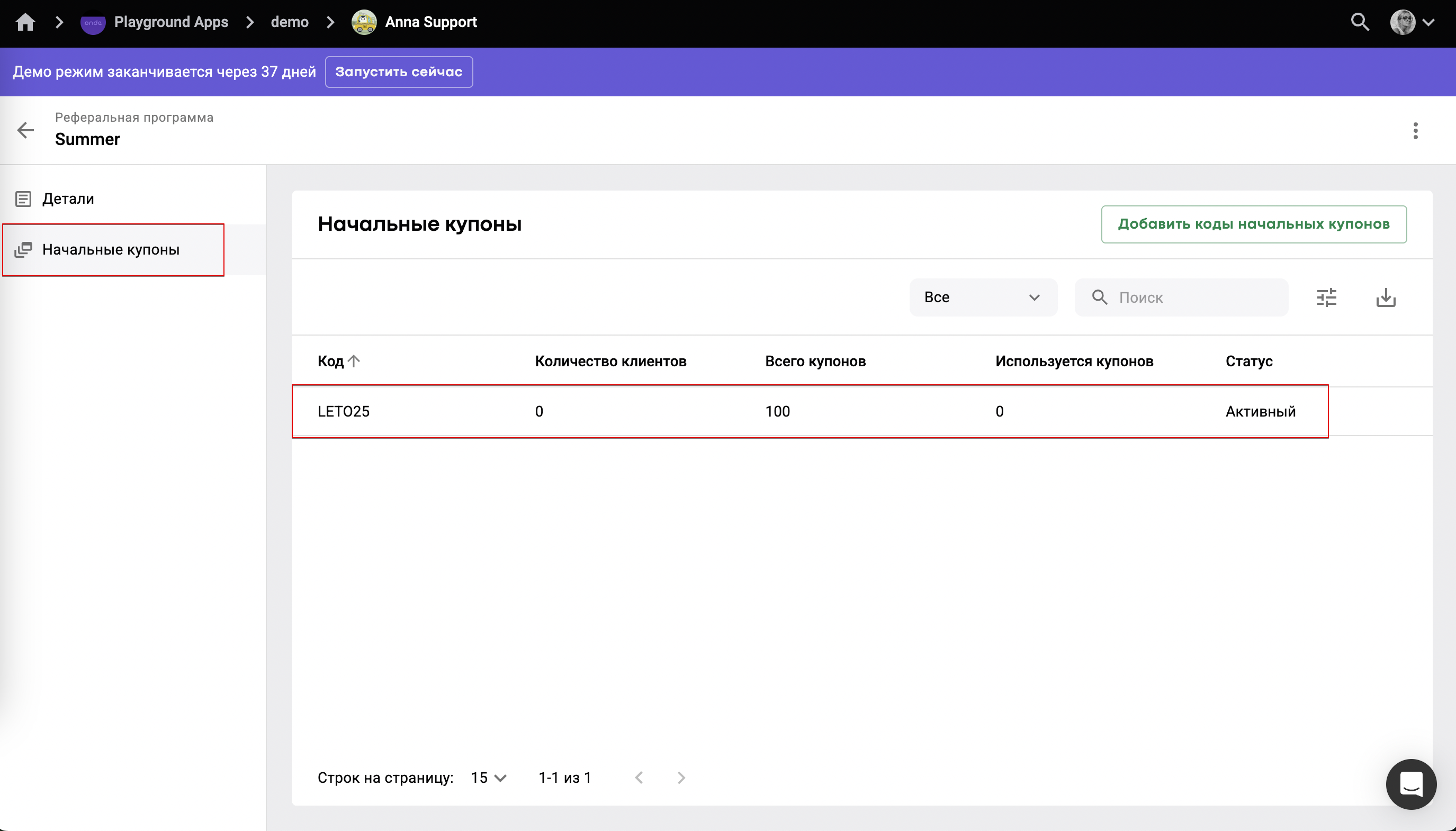This screenshot has height=831, width=1456.
Task: Go to next page arrow
Action: pyautogui.click(x=681, y=778)
